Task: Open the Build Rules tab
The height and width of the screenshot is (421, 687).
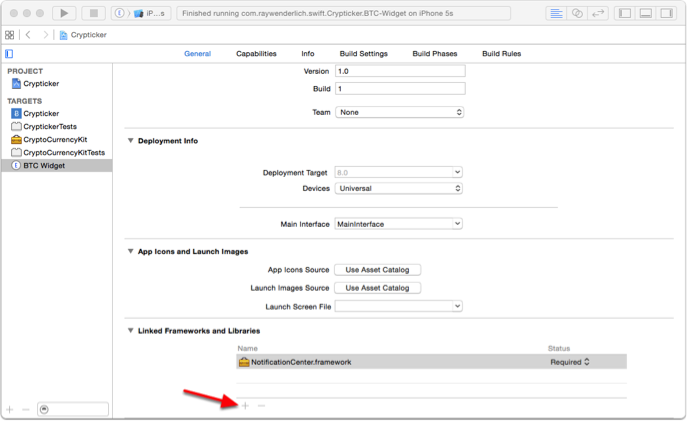Action: [502, 53]
